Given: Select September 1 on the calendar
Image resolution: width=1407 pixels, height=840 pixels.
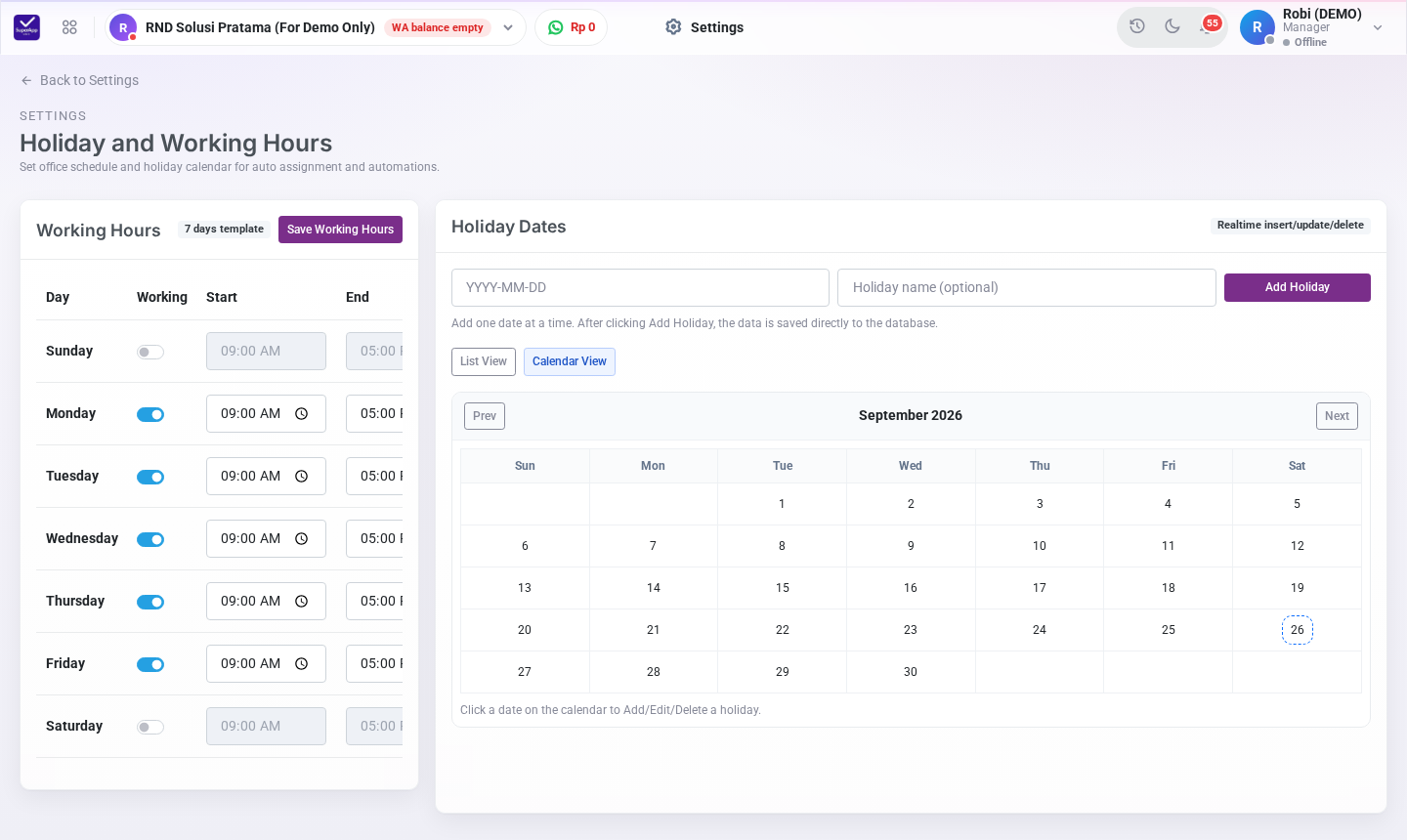Looking at the screenshot, I should (x=783, y=504).
